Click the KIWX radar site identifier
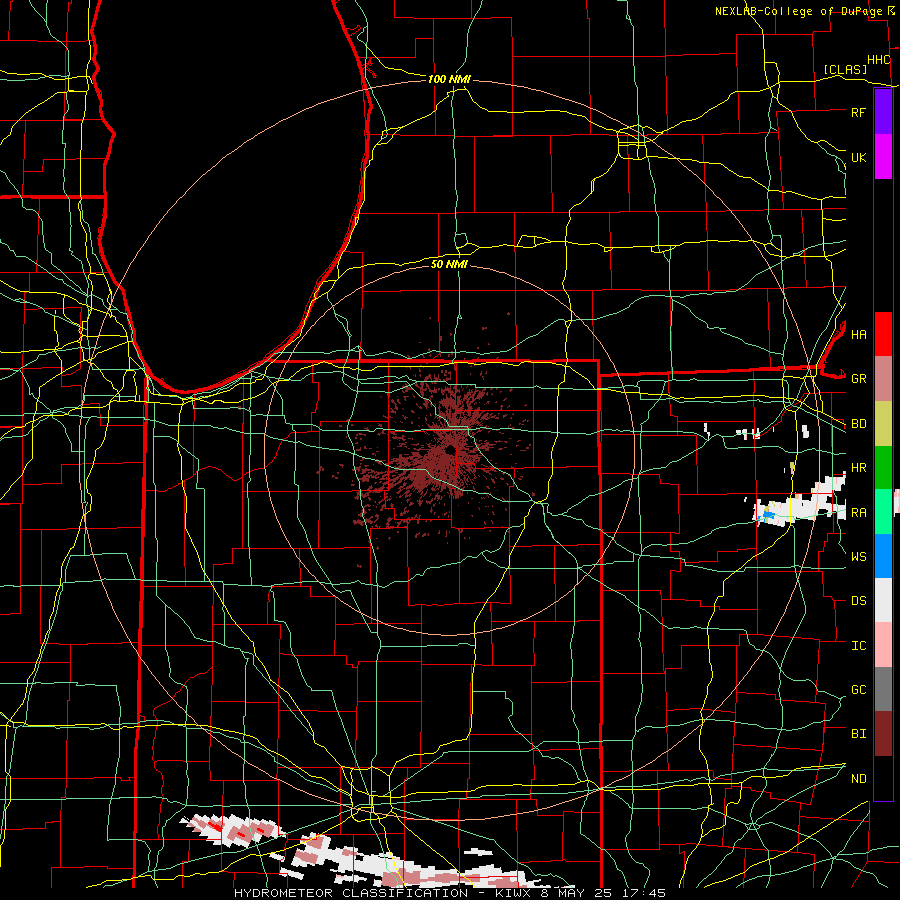Image resolution: width=900 pixels, height=900 pixels. 511,893
